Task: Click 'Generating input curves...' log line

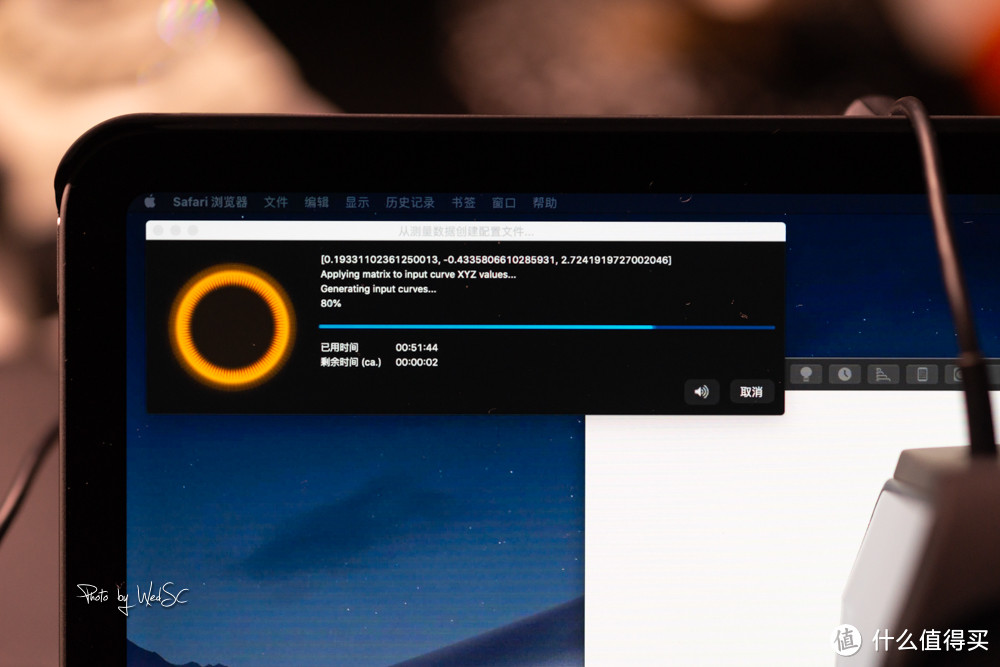Action: (378, 289)
